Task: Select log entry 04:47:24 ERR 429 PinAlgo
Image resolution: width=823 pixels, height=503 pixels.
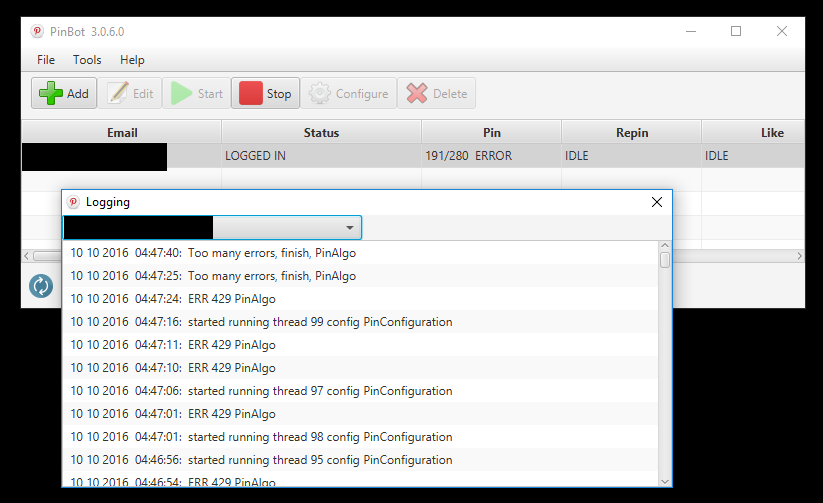Action: [x=360, y=299]
